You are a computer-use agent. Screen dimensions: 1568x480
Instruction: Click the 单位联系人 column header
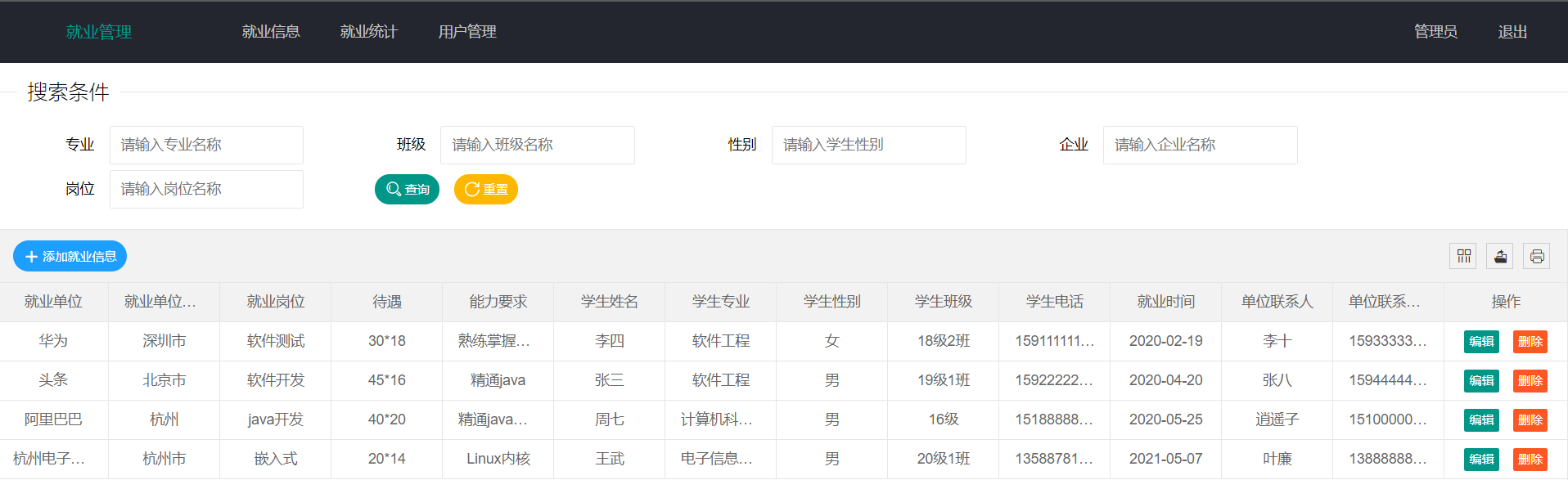tap(1277, 302)
